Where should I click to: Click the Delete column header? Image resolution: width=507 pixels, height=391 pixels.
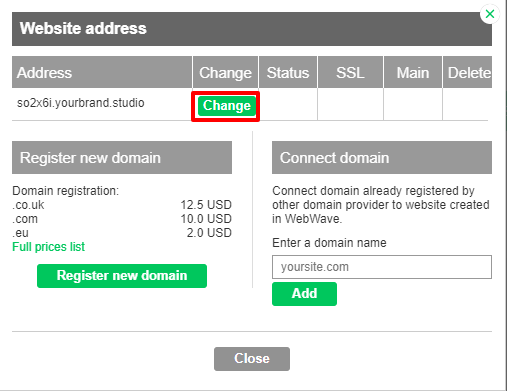click(467, 72)
